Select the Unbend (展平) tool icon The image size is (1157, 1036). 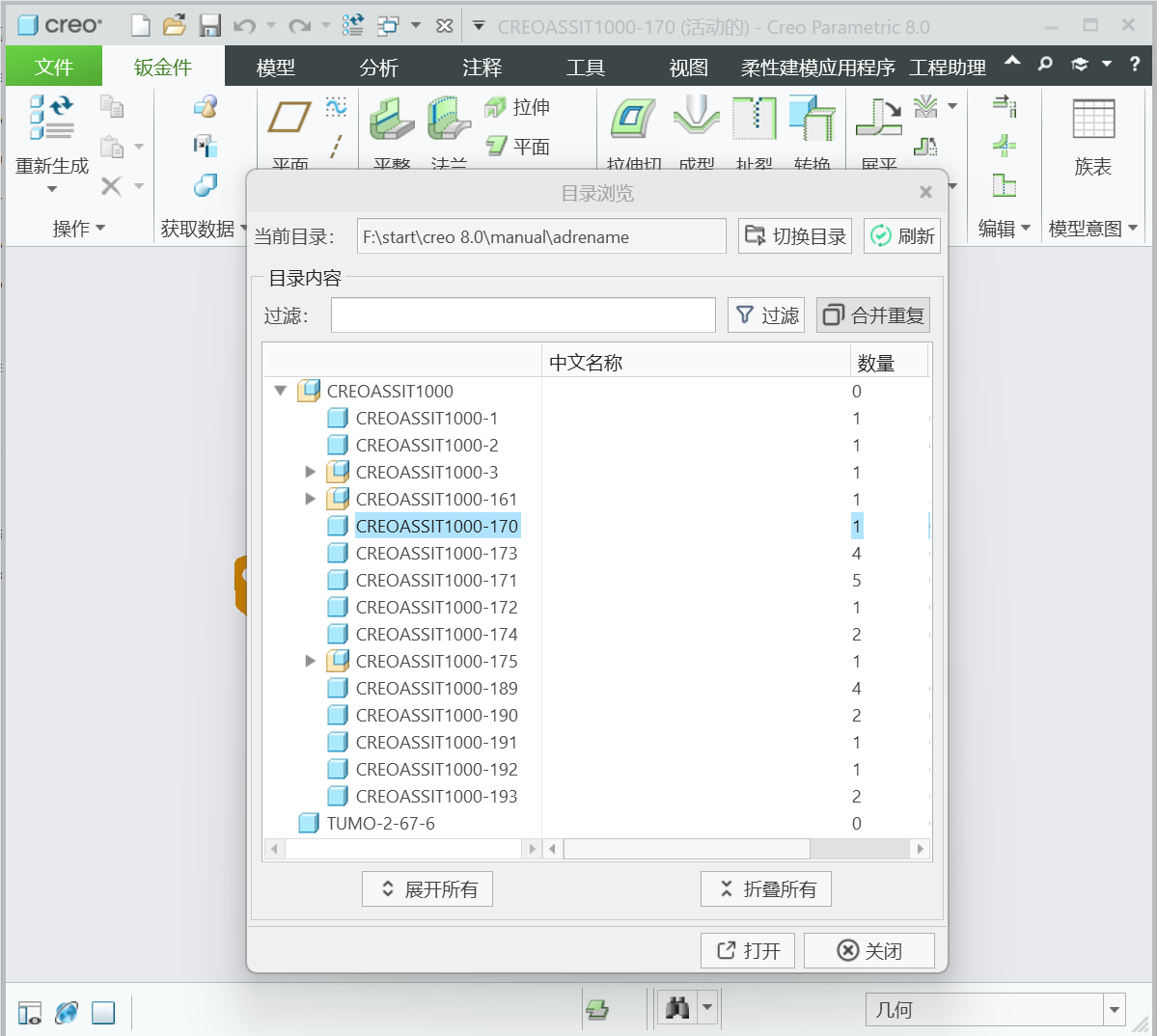[x=877, y=120]
